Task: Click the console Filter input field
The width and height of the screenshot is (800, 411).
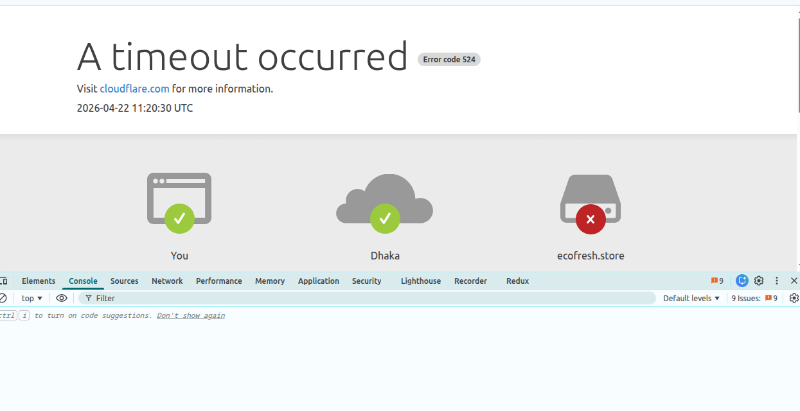Action: click(x=370, y=298)
